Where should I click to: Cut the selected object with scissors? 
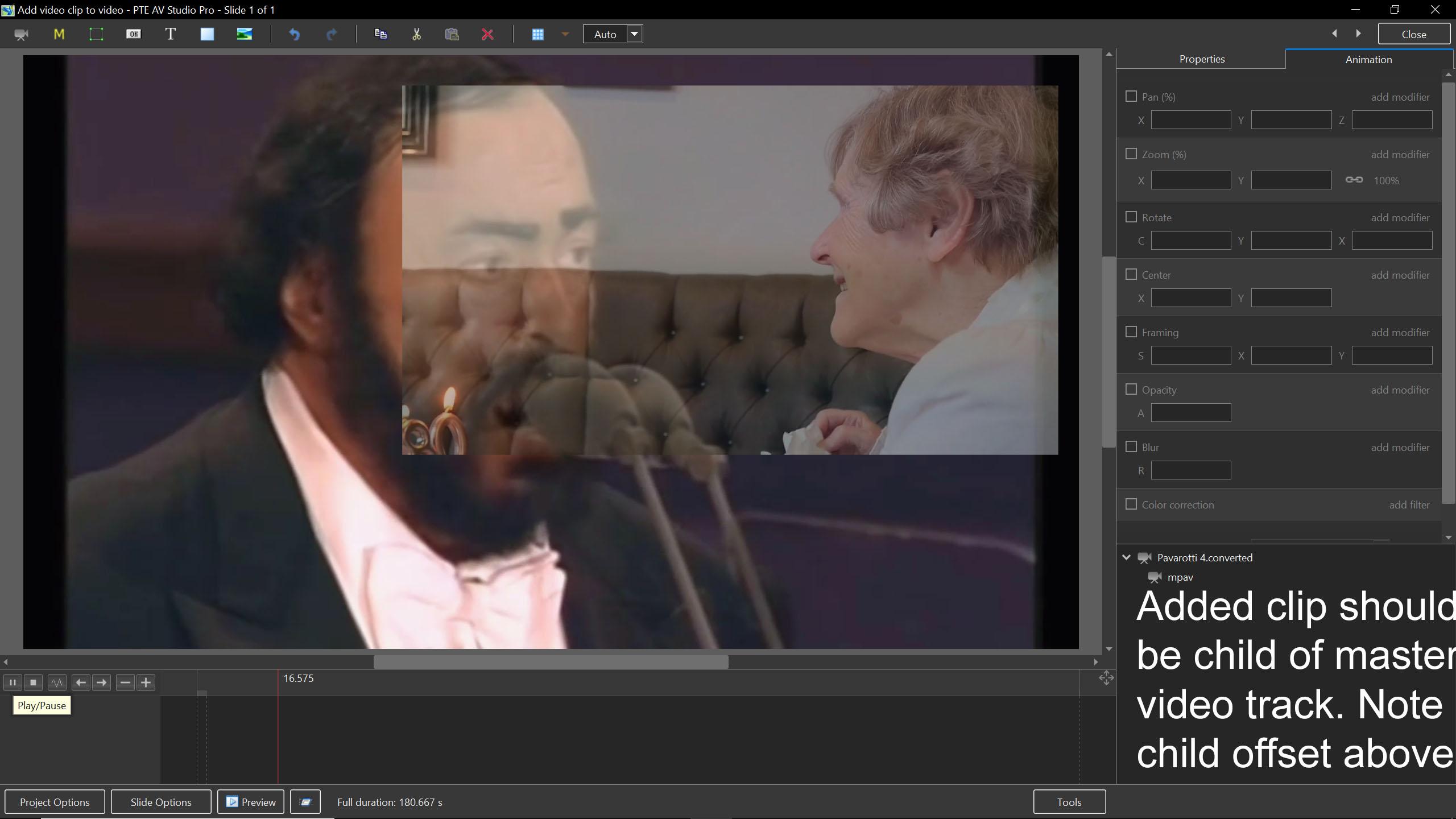416,34
